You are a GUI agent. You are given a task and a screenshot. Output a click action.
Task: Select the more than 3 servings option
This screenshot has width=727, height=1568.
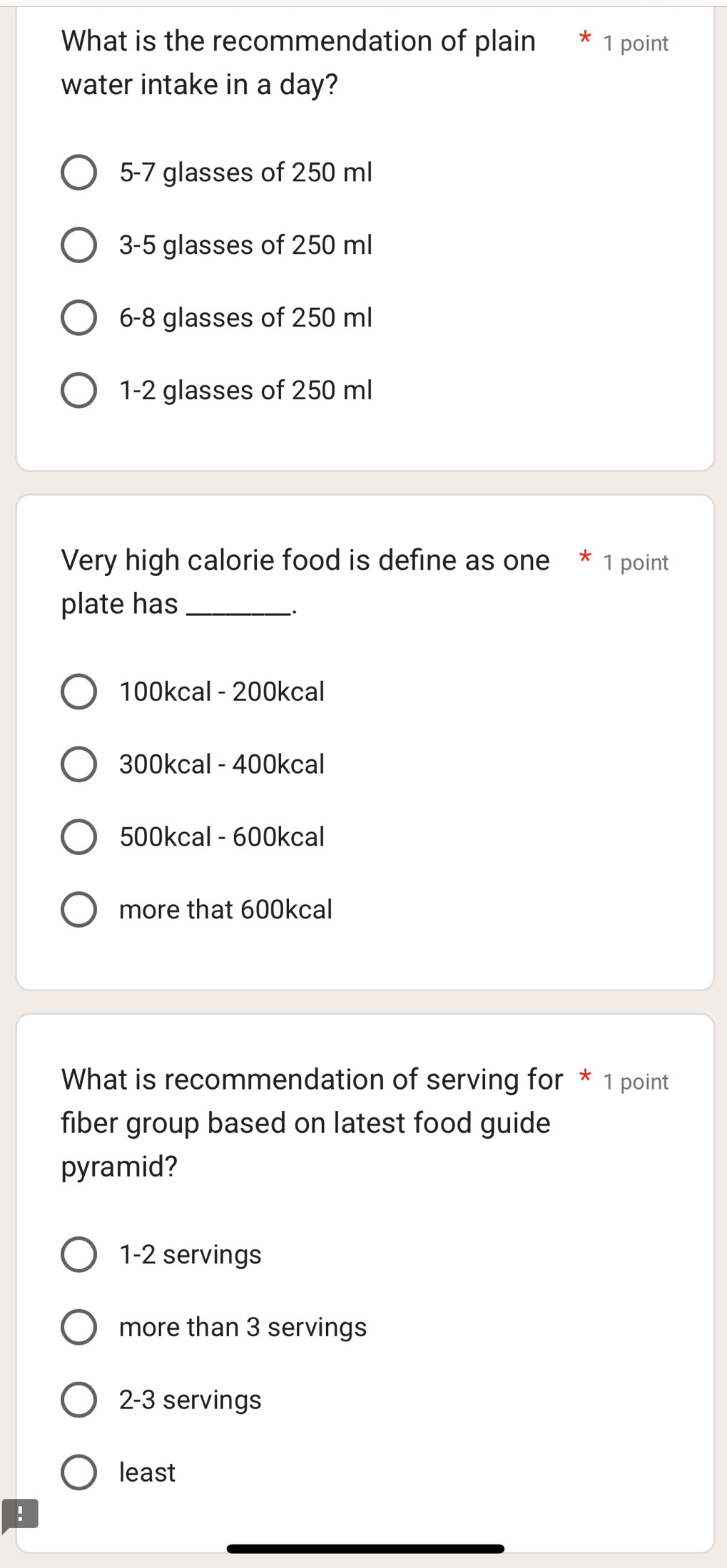click(x=78, y=1327)
